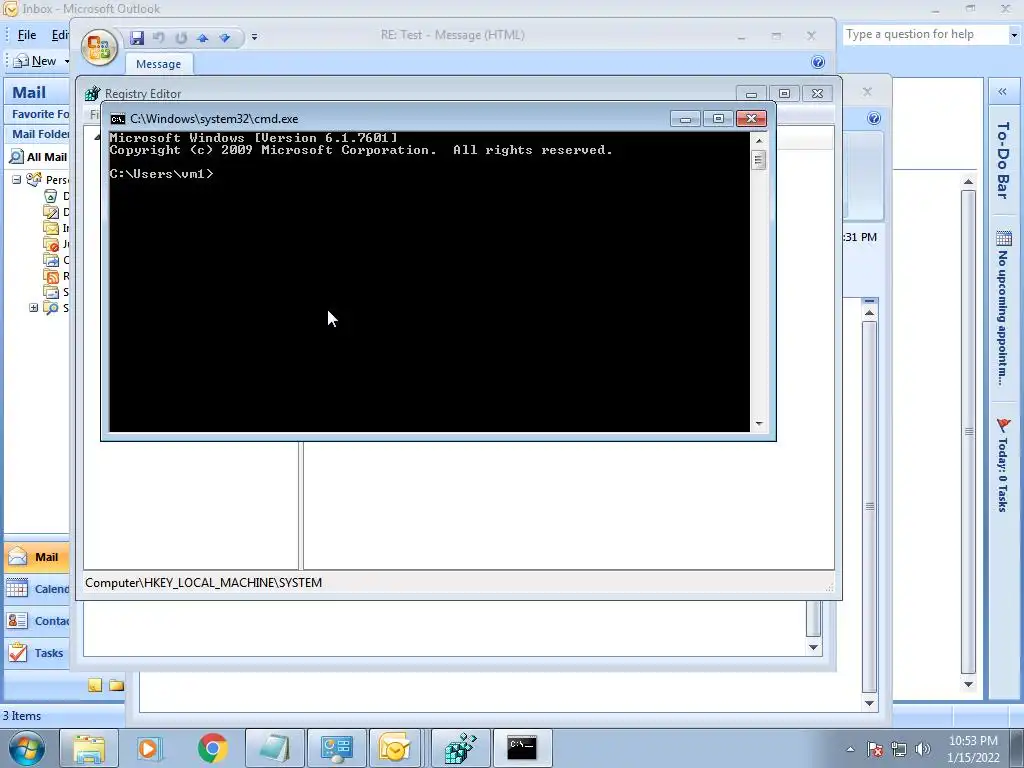Save the message using the floppy icon
The height and width of the screenshot is (768, 1024).
pos(136,38)
